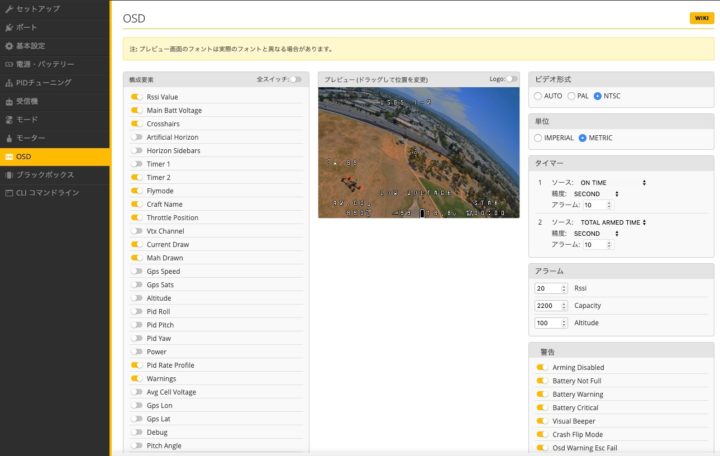720x456 pixels.
Task: Select IMPERIAL units
Action: [x=539, y=137]
